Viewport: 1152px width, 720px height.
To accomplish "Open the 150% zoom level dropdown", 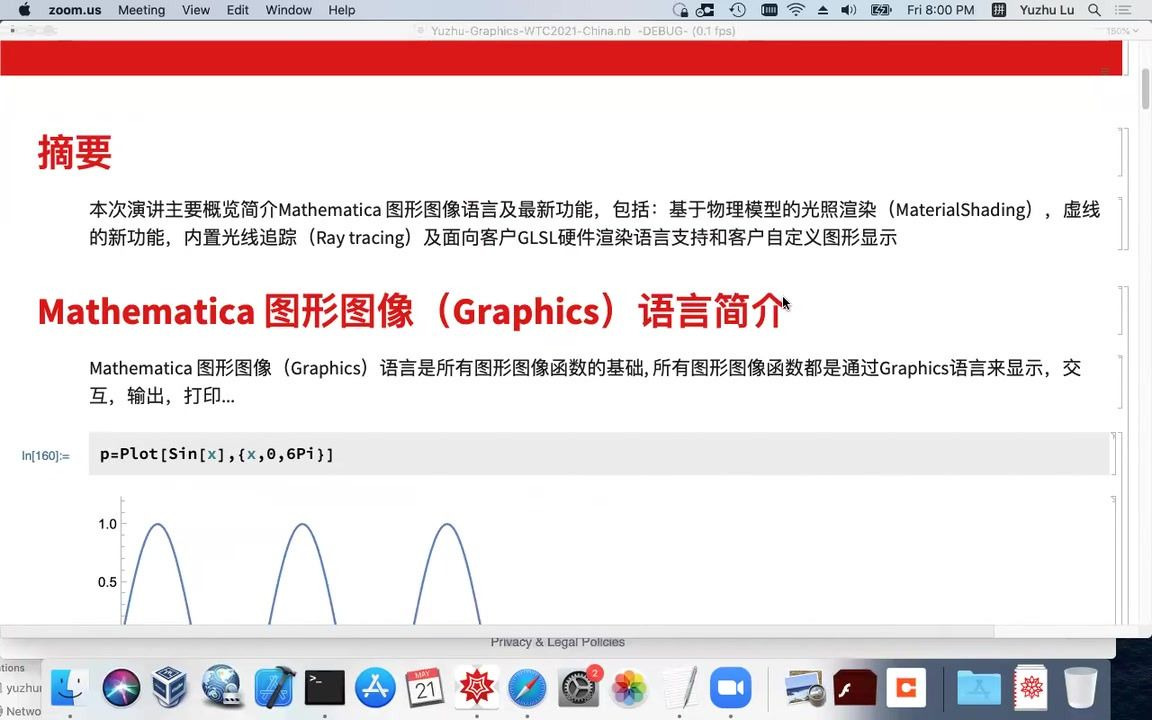I will (x=1120, y=31).
